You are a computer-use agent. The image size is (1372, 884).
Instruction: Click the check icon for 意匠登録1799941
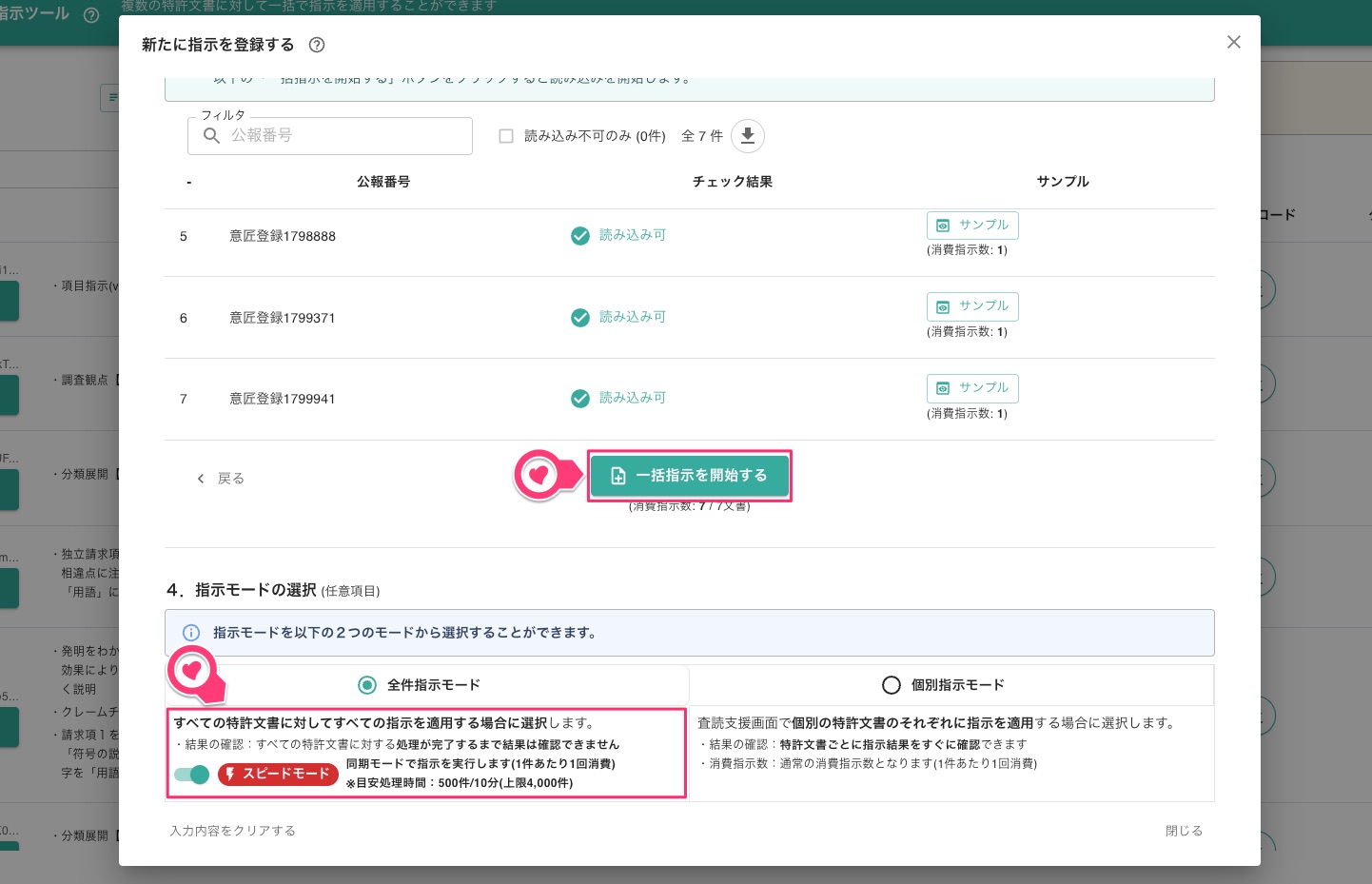pyautogui.click(x=580, y=399)
